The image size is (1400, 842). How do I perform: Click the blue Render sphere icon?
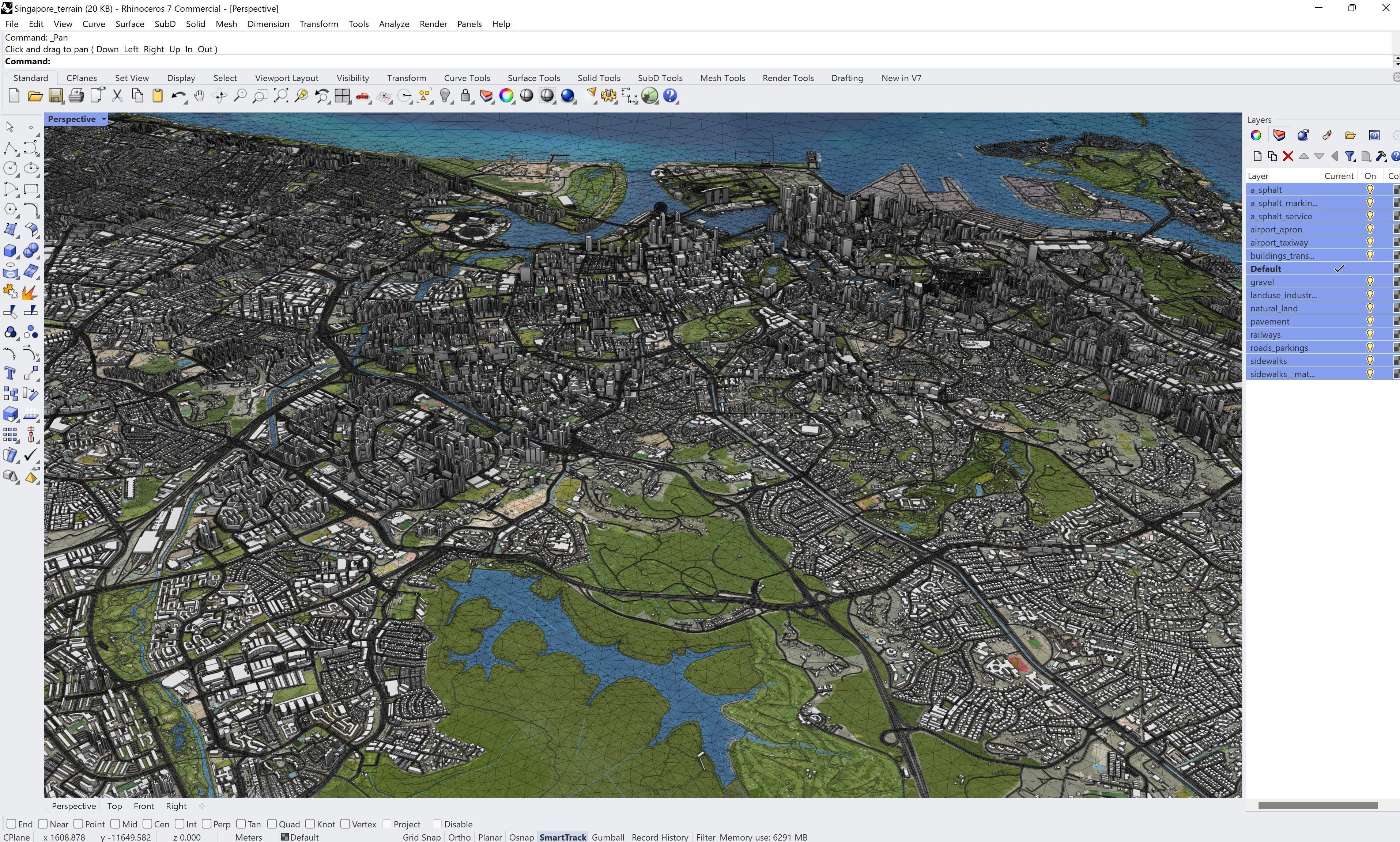(567, 96)
